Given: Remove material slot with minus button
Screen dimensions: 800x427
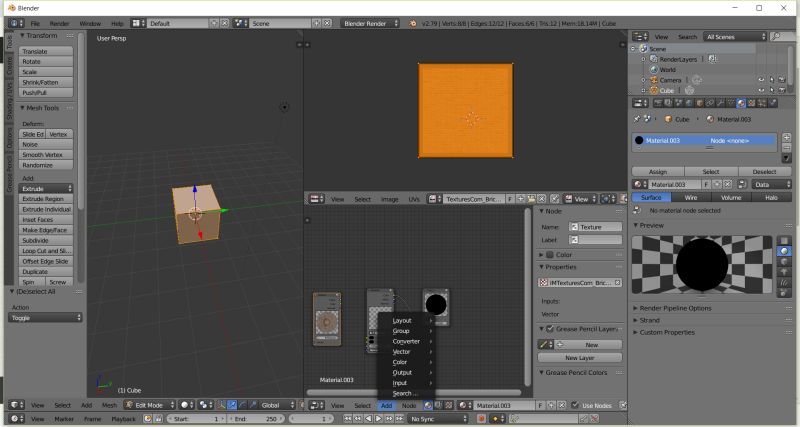Looking at the screenshot, I should 786,147.
